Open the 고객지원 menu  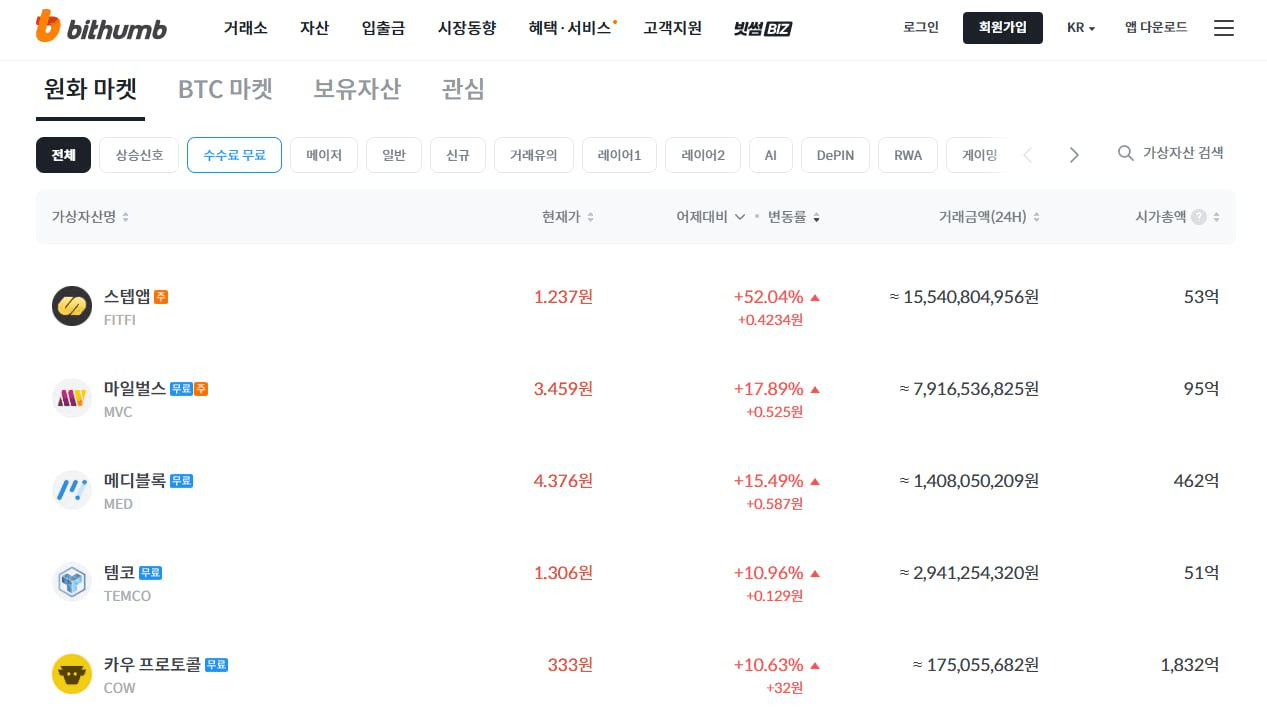click(672, 28)
